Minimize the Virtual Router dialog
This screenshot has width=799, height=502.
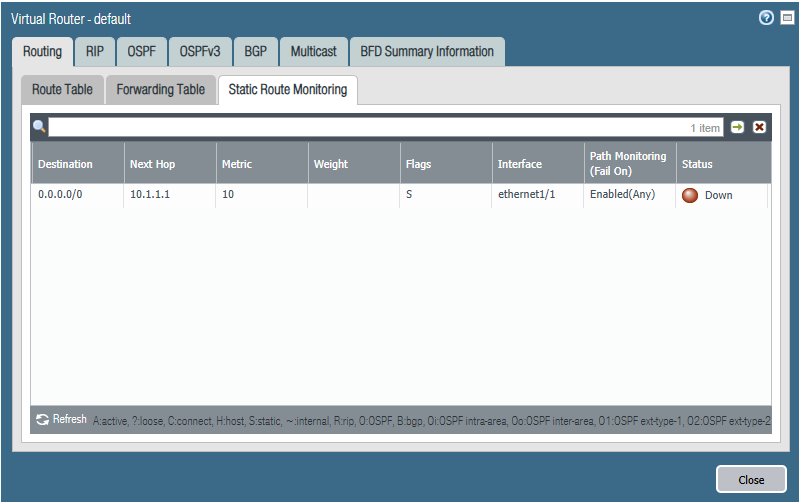[787, 18]
